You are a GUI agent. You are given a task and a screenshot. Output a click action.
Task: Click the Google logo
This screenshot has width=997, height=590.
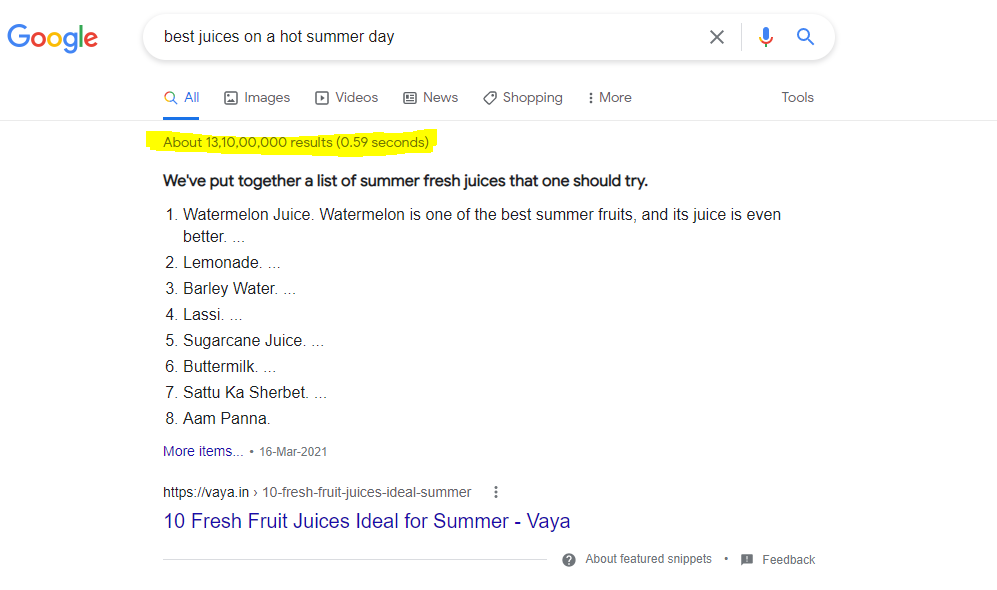53,38
